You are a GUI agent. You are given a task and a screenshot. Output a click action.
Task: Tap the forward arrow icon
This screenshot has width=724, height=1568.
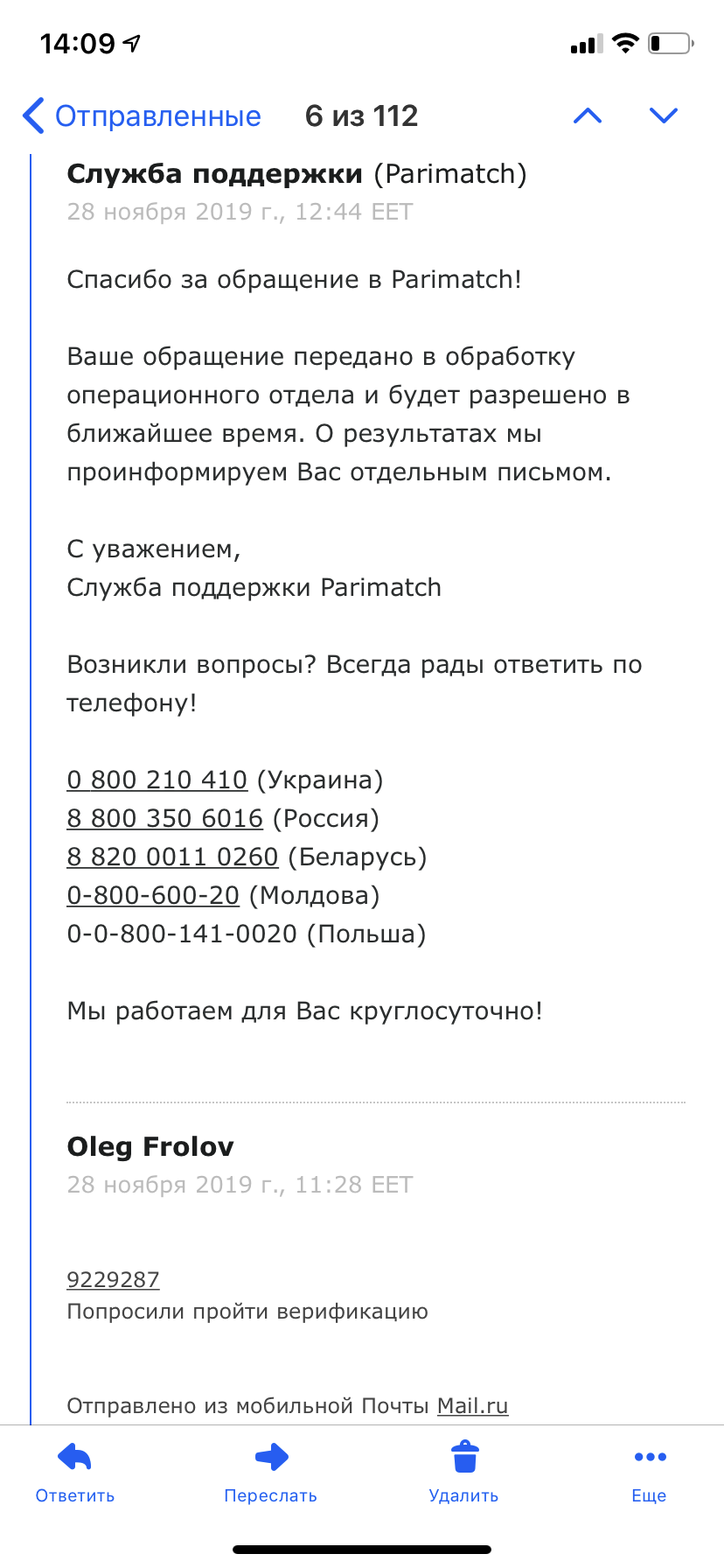click(271, 1458)
